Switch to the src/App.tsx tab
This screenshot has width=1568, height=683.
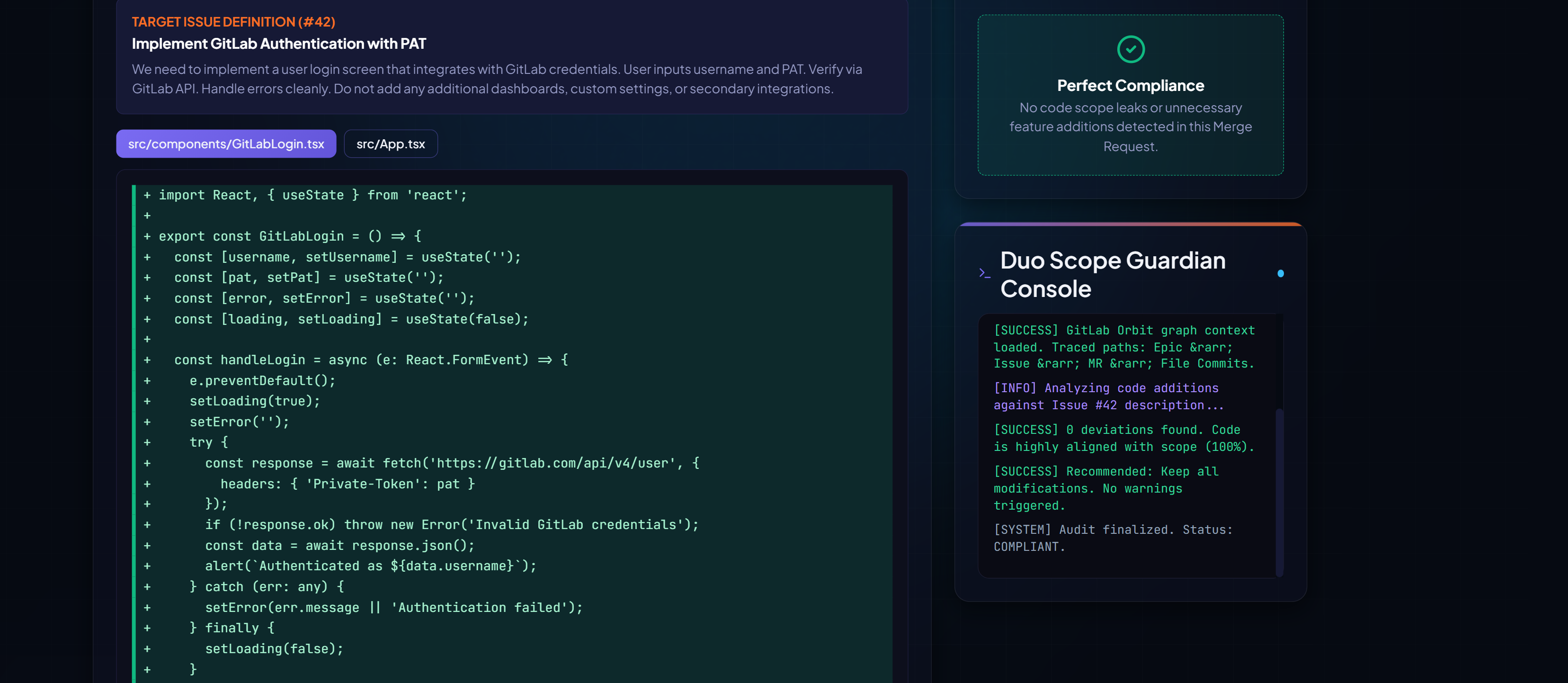point(390,144)
